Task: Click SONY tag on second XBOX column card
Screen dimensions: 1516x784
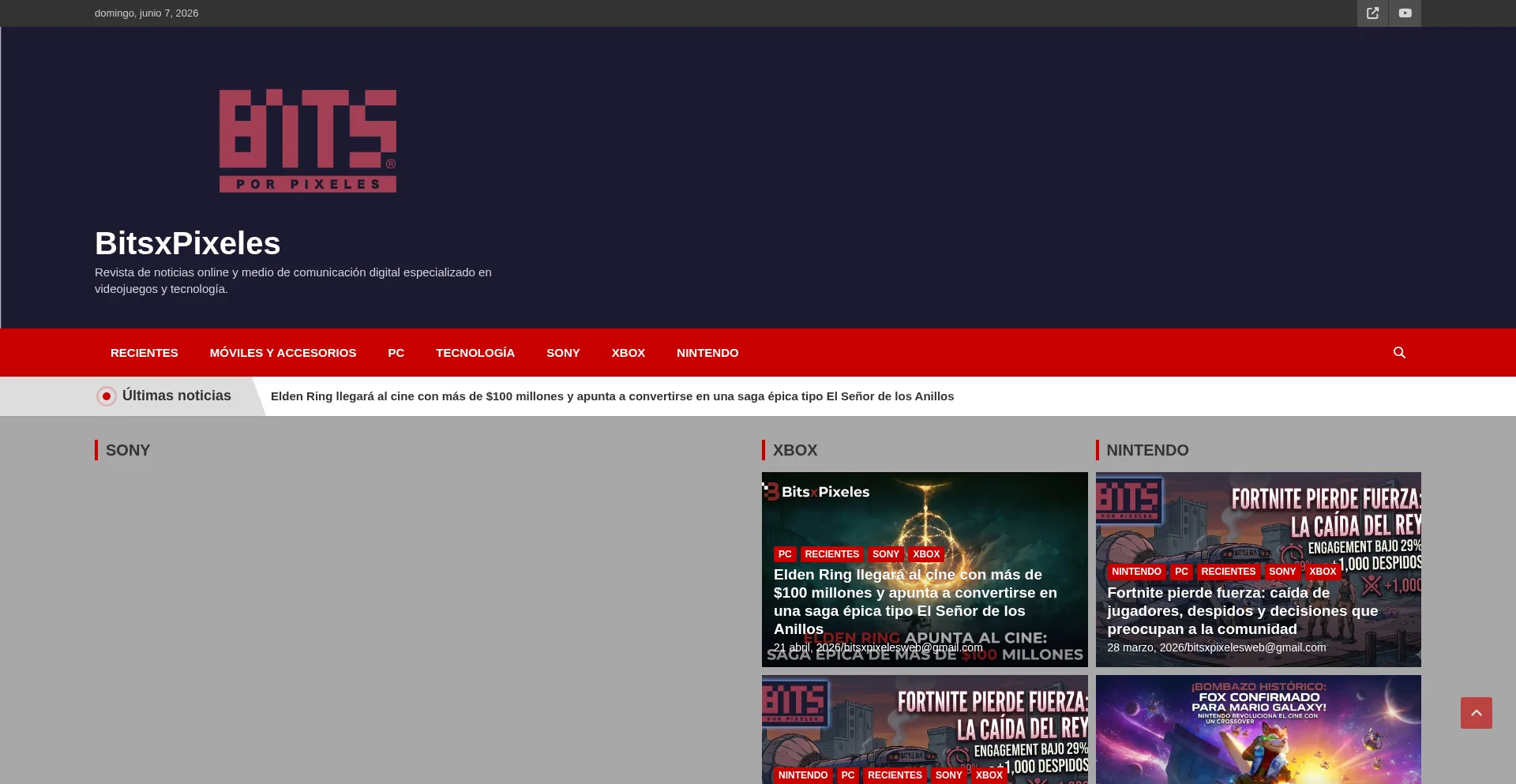Action: click(x=949, y=775)
